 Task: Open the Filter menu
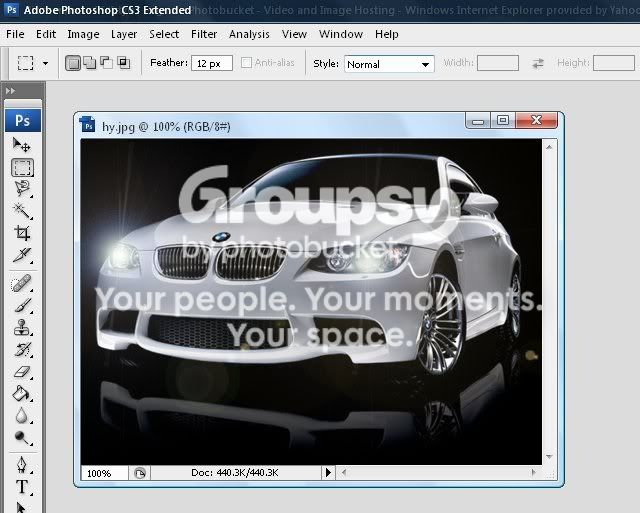point(204,34)
